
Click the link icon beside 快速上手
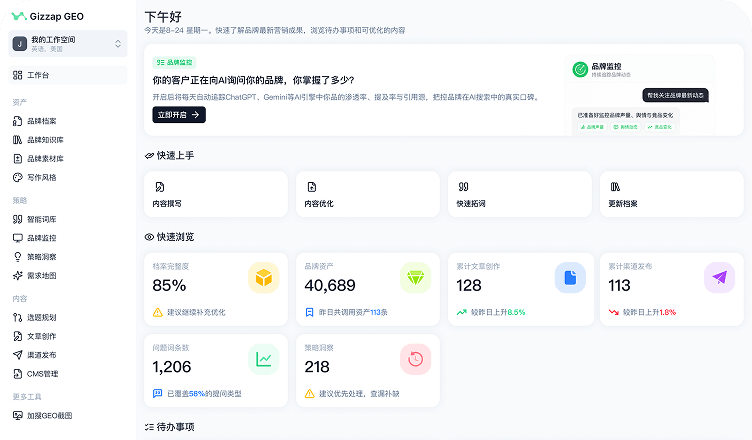click(149, 155)
